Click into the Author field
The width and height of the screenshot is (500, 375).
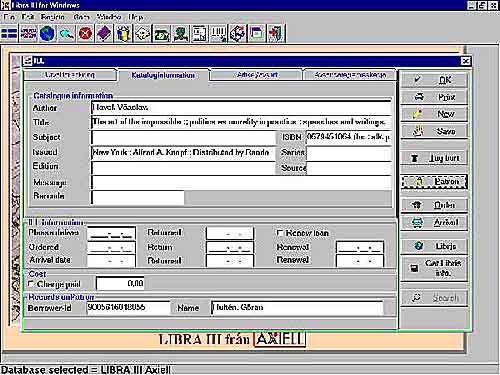[x=241, y=107]
